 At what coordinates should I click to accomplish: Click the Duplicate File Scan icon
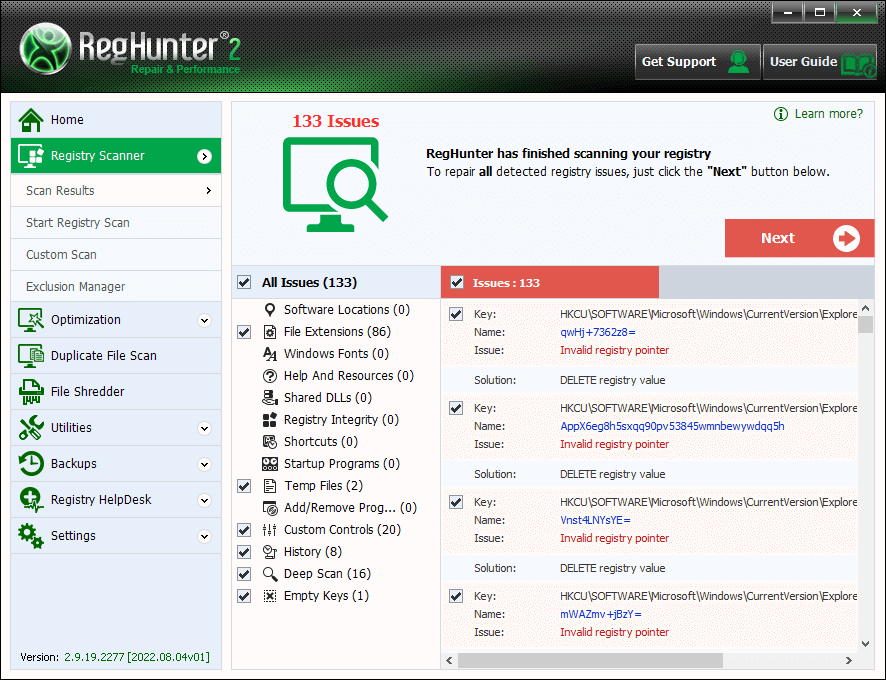tap(32, 356)
